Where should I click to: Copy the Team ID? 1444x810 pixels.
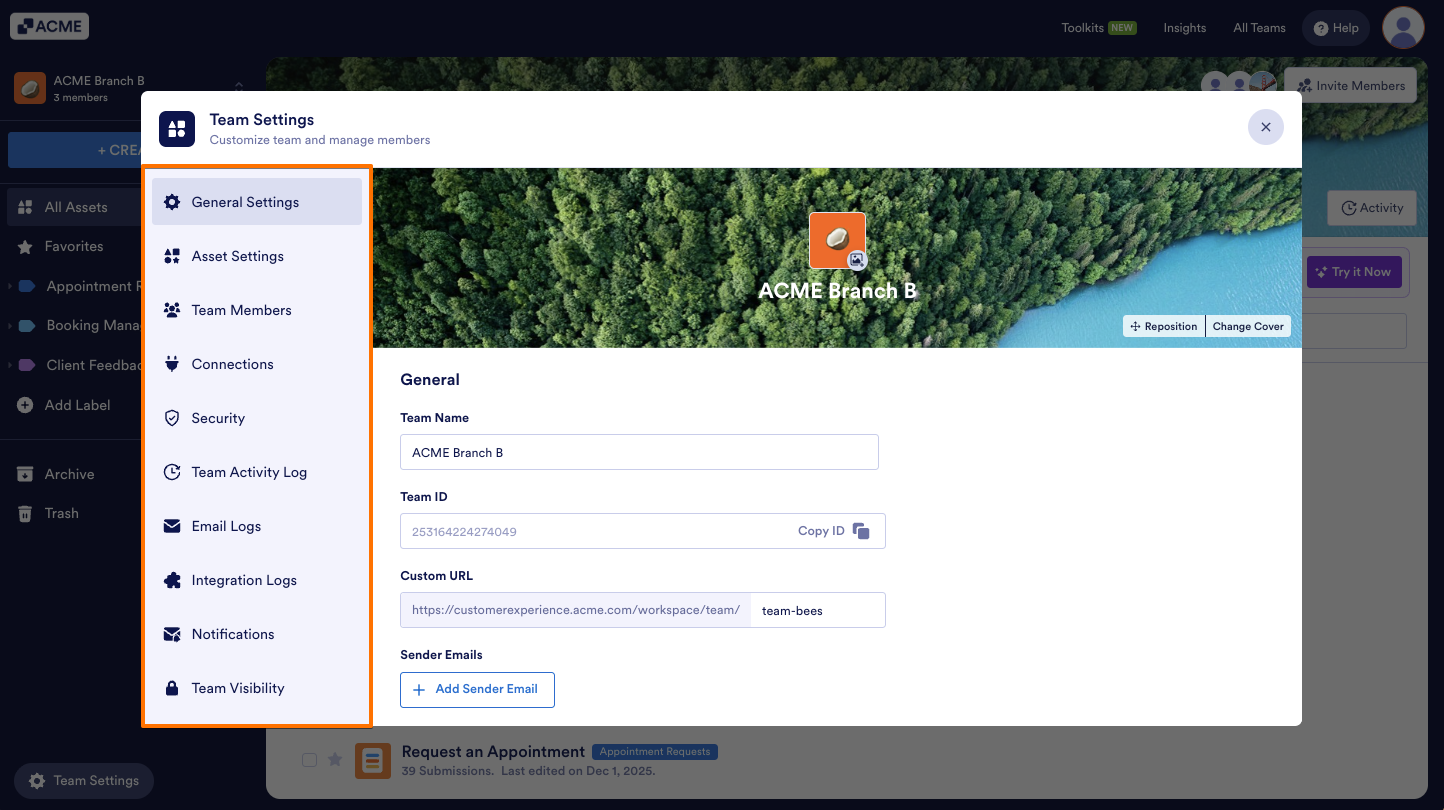click(833, 531)
